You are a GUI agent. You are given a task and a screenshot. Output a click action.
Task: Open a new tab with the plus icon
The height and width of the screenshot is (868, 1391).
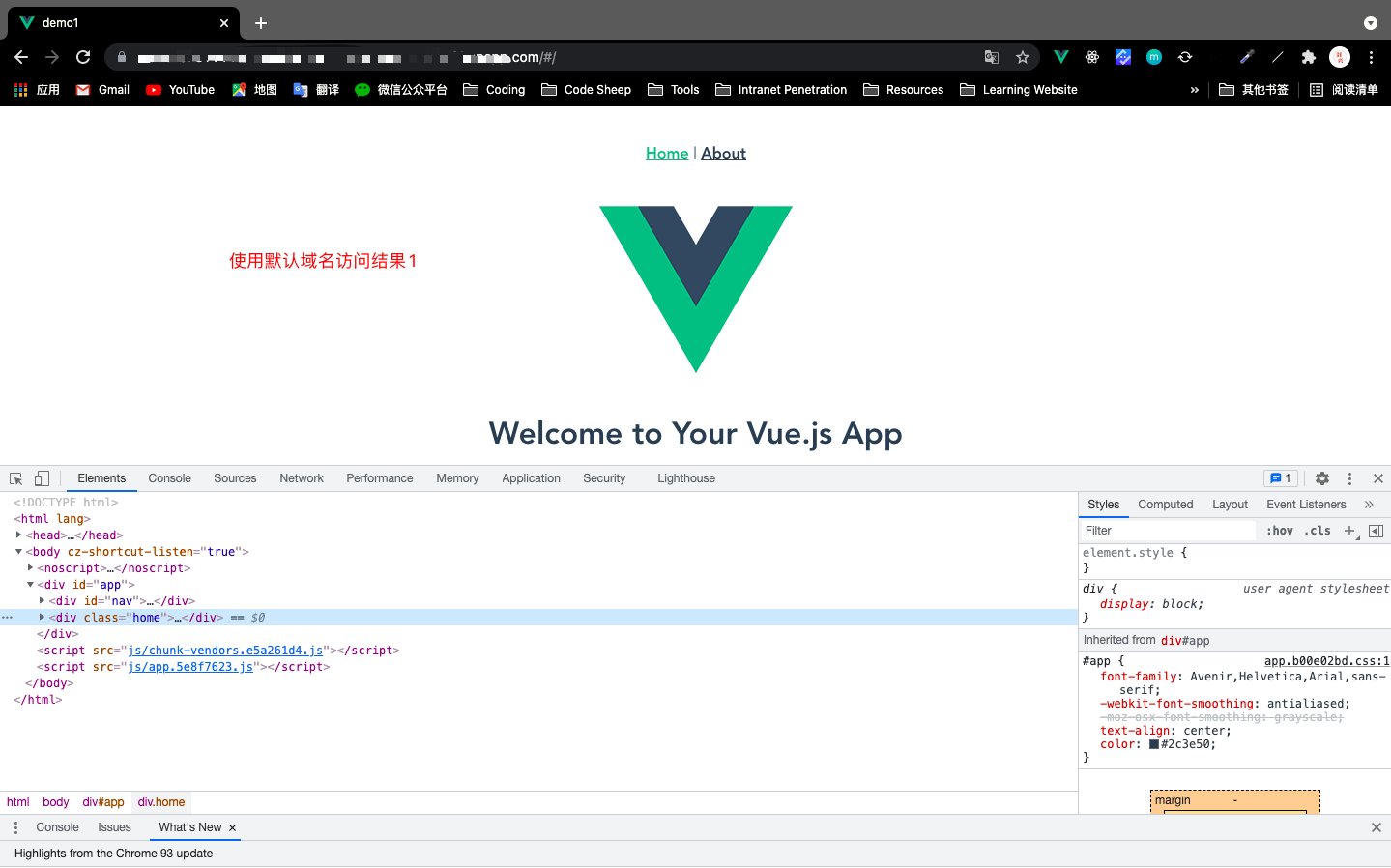pyautogui.click(x=261, y=23)
